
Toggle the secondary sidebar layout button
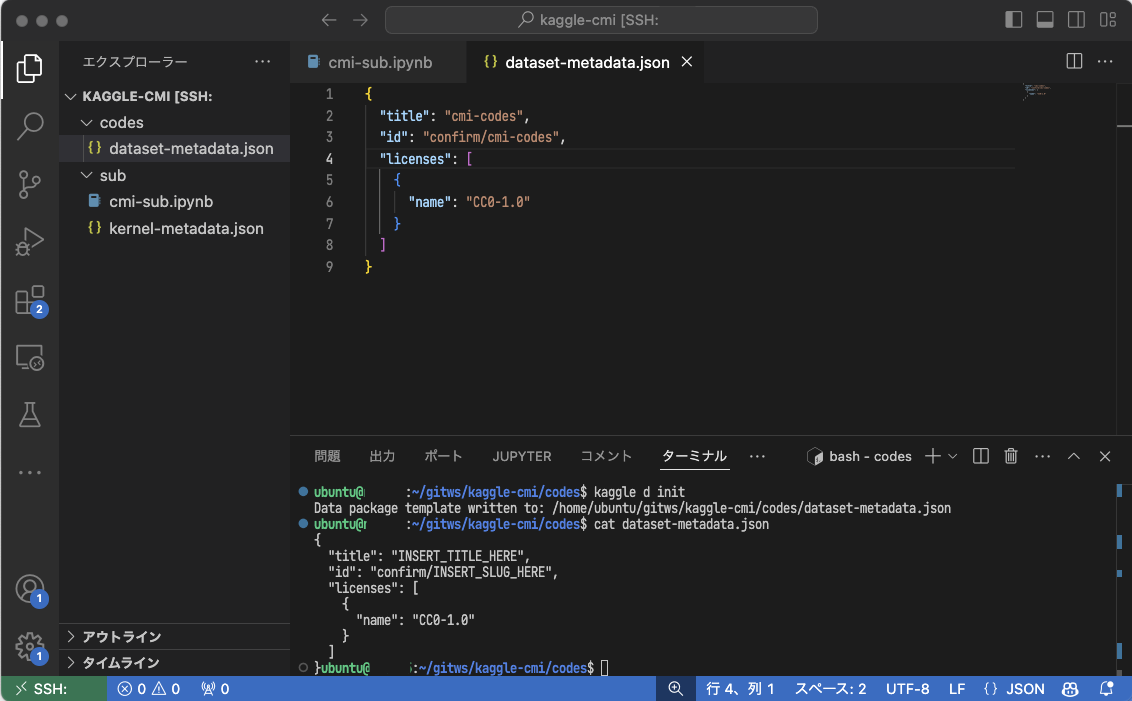coord(1076,20)
